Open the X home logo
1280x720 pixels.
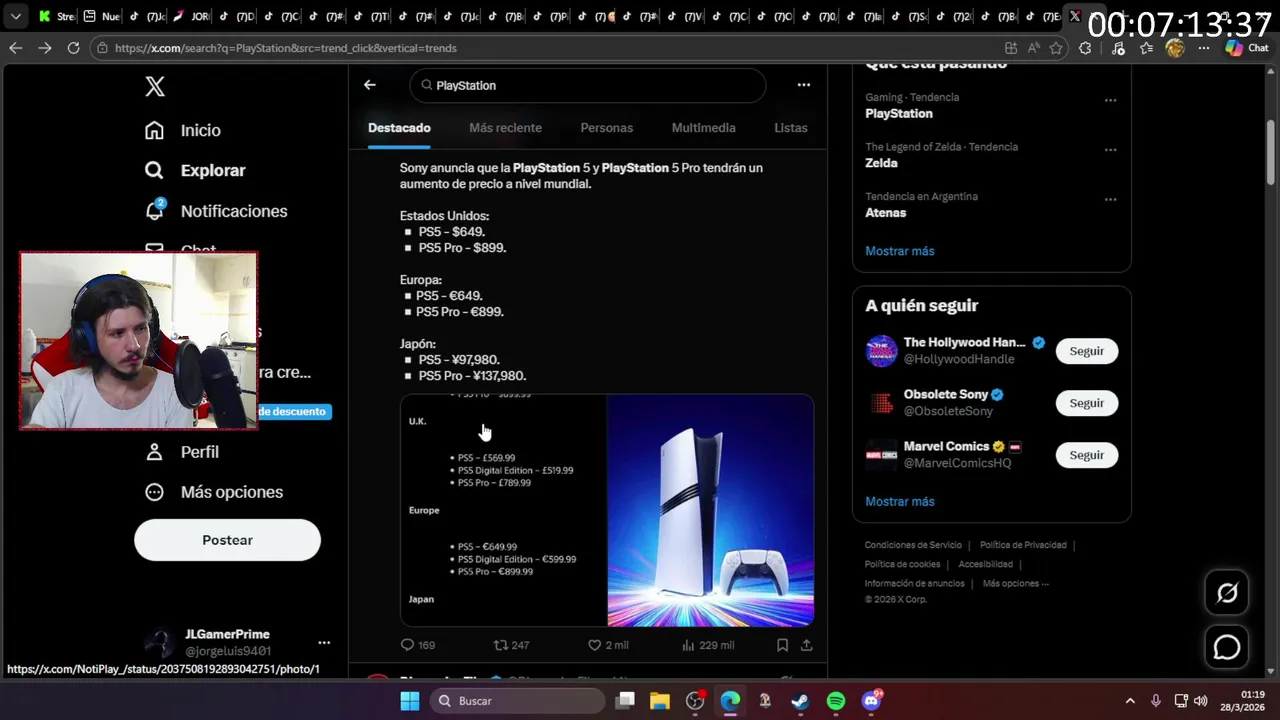tap(155, 86)
